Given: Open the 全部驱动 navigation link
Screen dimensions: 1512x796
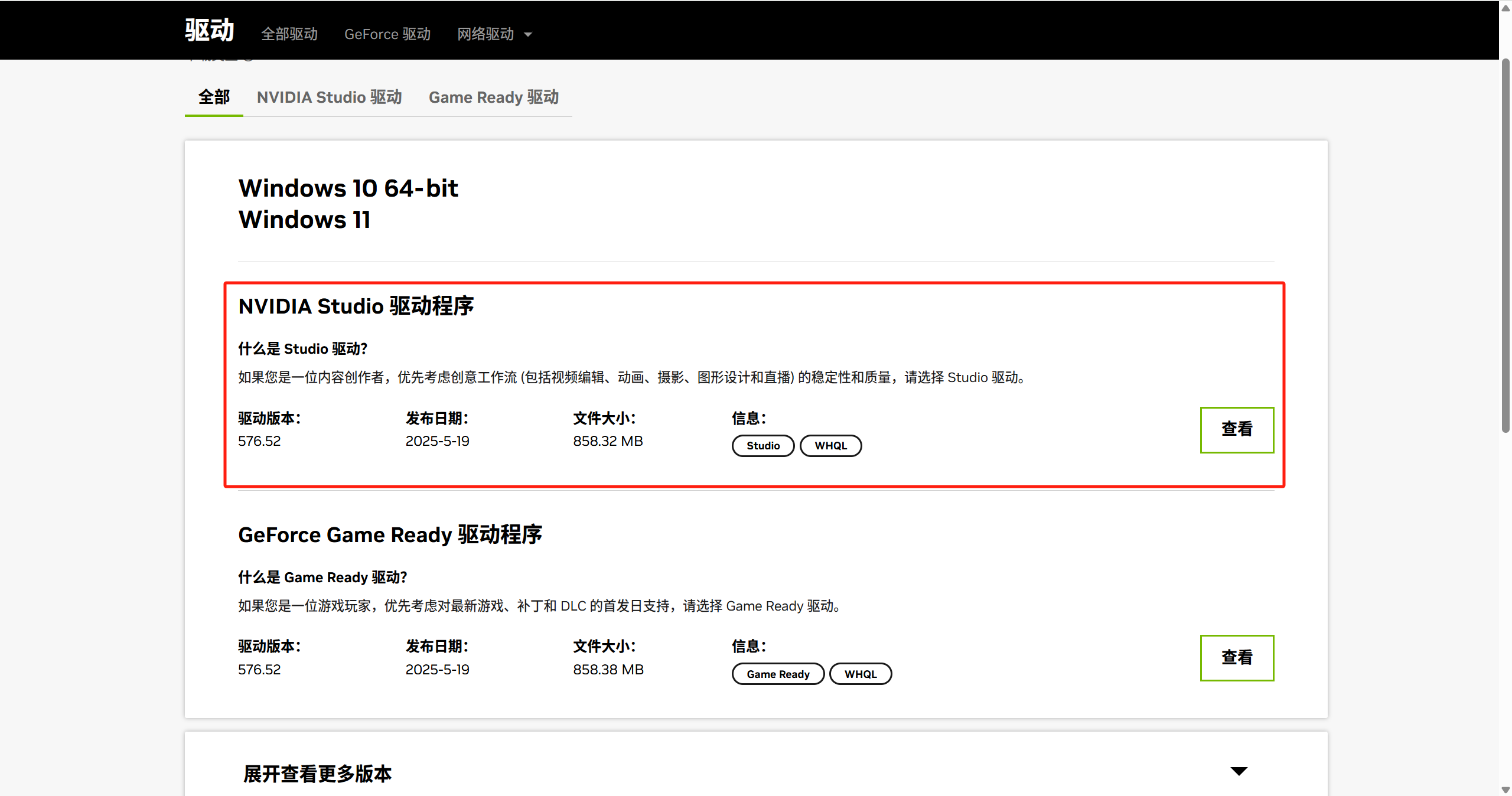Looking at the screenshot, I should 289,34.
